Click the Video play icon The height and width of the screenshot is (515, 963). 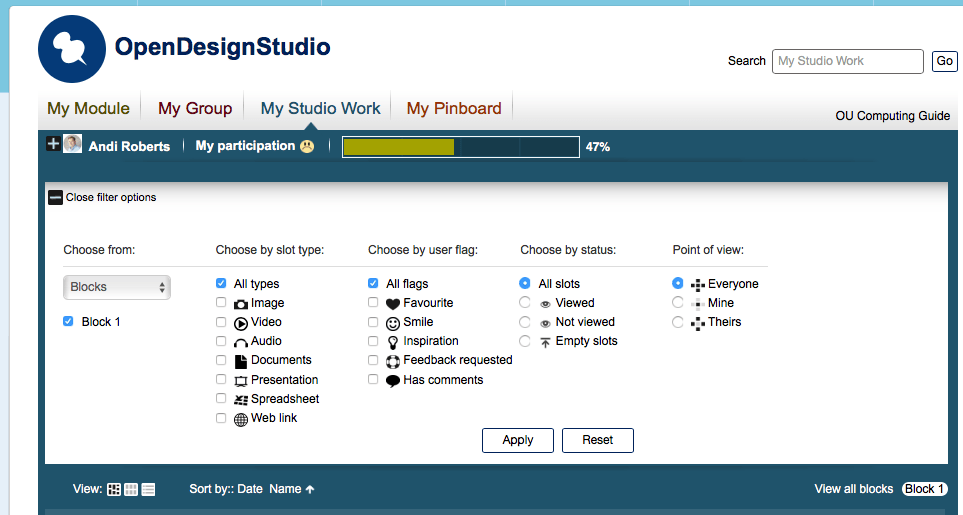tap(241, 323)
